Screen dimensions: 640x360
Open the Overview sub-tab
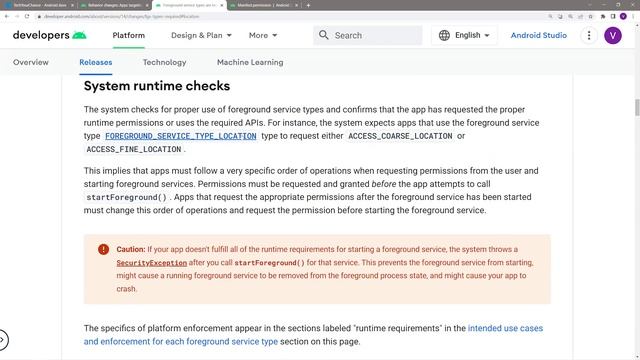pyautogui.click(x=31, y=62)
